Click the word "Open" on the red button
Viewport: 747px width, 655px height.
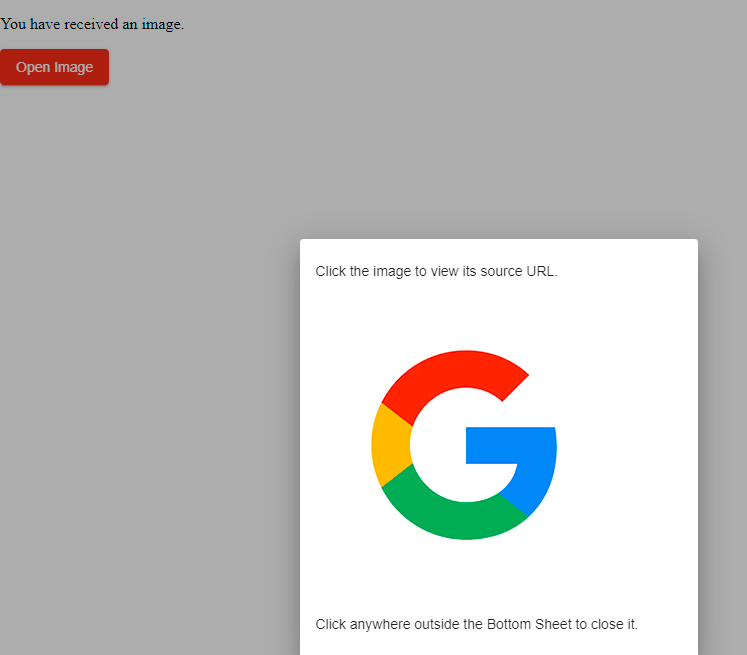pyautogui.click(x=33, y=67)
